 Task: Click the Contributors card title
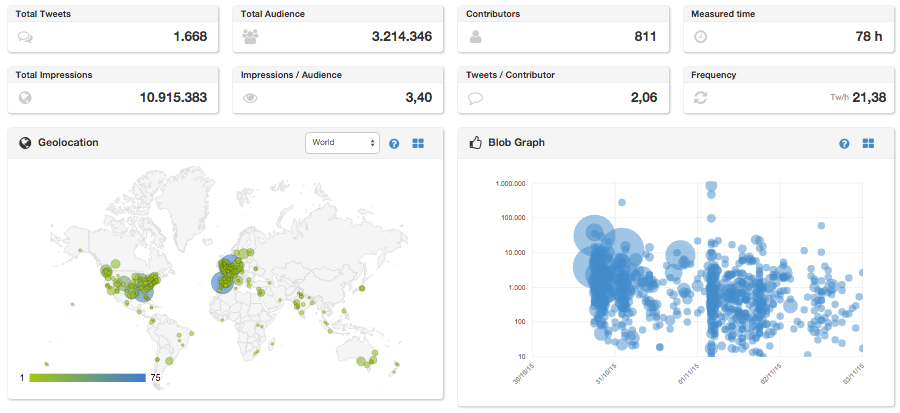coord(492,14)
